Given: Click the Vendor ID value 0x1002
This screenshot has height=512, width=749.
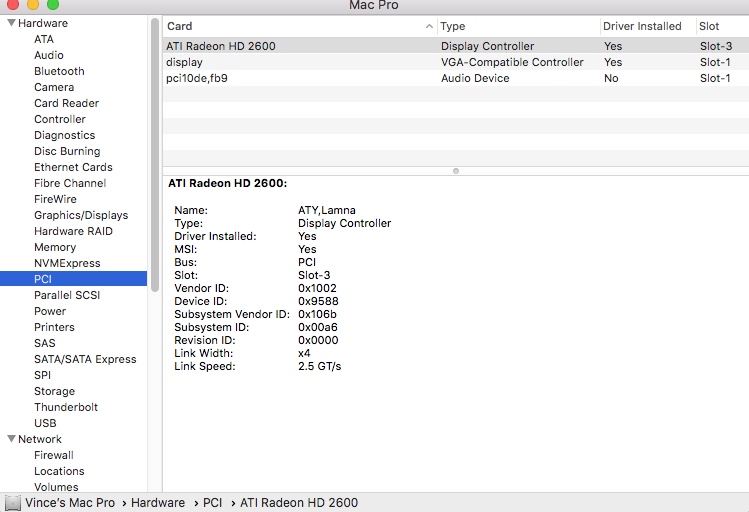Looking at the screenshot, I should 317,288.
